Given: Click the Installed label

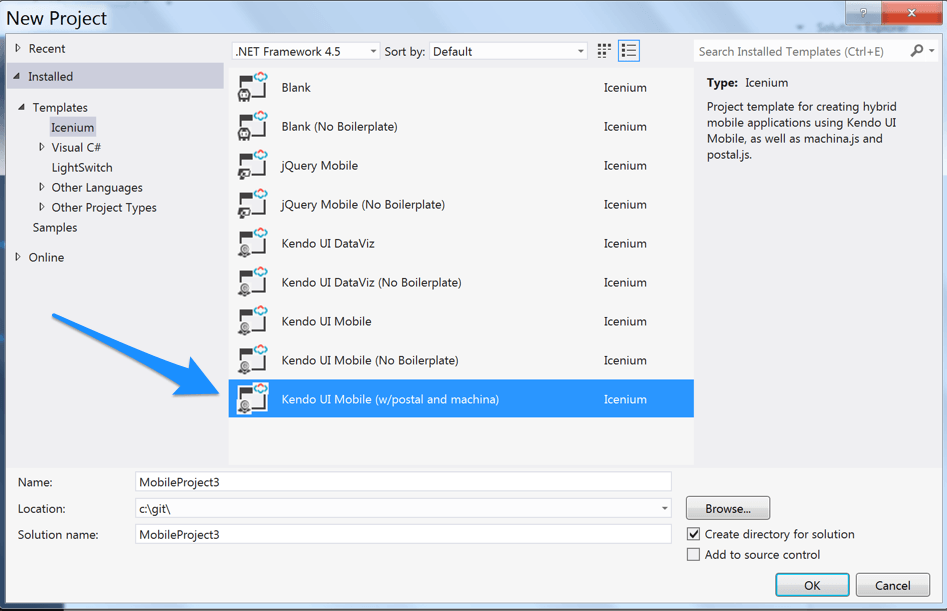Looking at the screenshot, I should (50, 76).
